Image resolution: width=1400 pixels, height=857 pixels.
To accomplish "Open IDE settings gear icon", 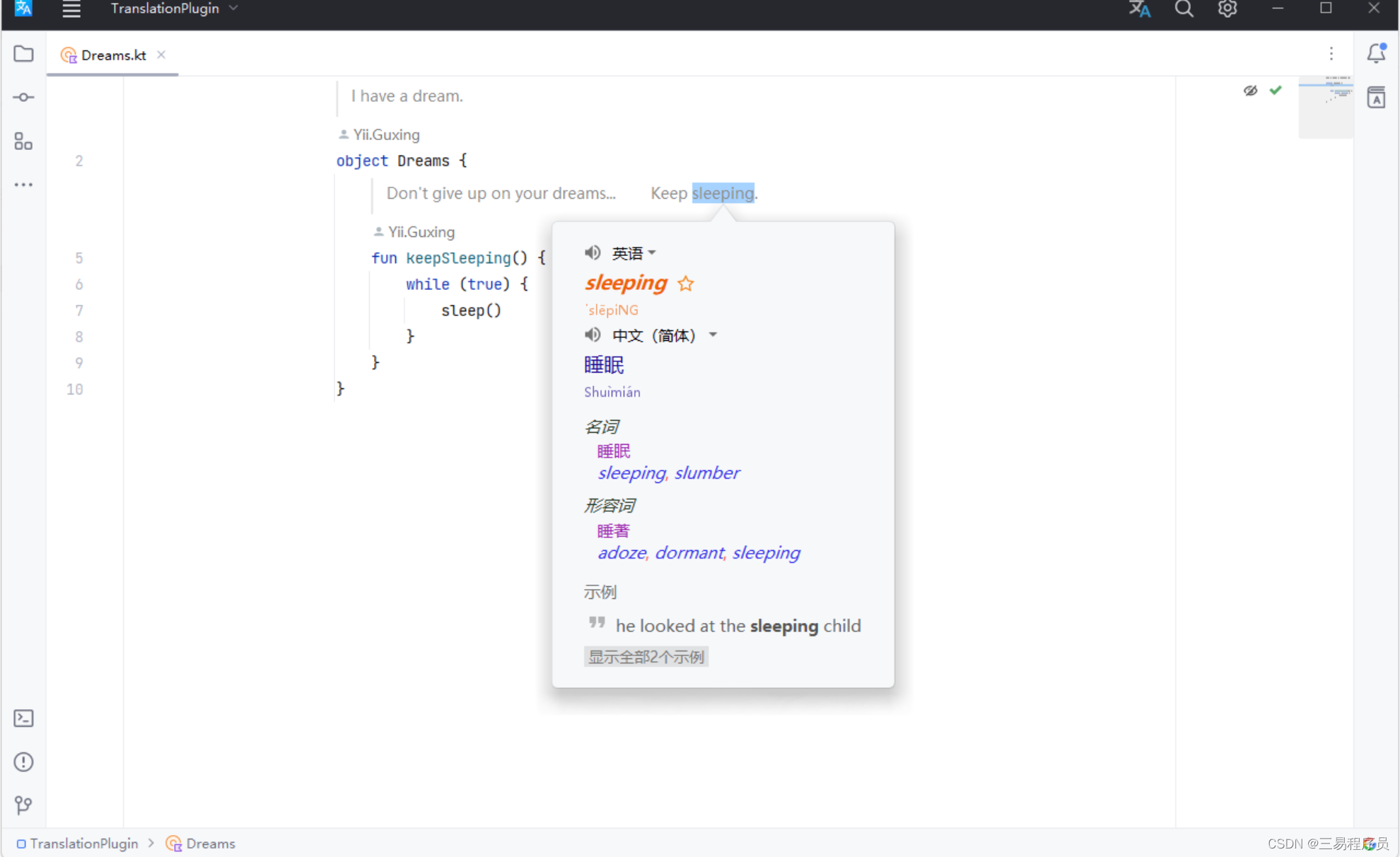I will pyautogui.click(x=1227, y=9).
